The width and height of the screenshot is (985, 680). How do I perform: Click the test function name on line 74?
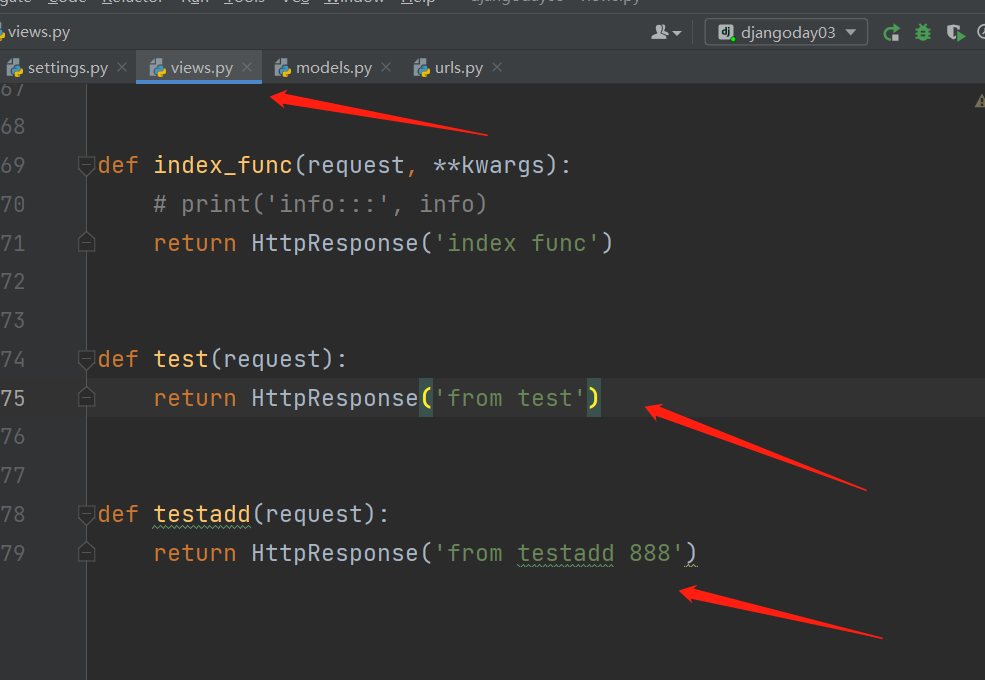(x=181, y=359)
